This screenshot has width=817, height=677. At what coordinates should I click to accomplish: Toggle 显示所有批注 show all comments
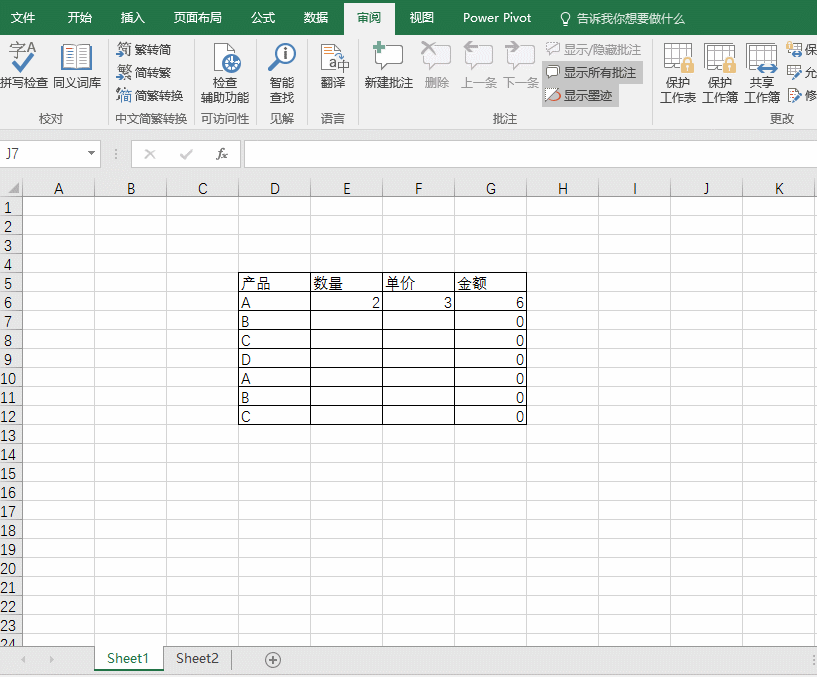click(591, 73)
